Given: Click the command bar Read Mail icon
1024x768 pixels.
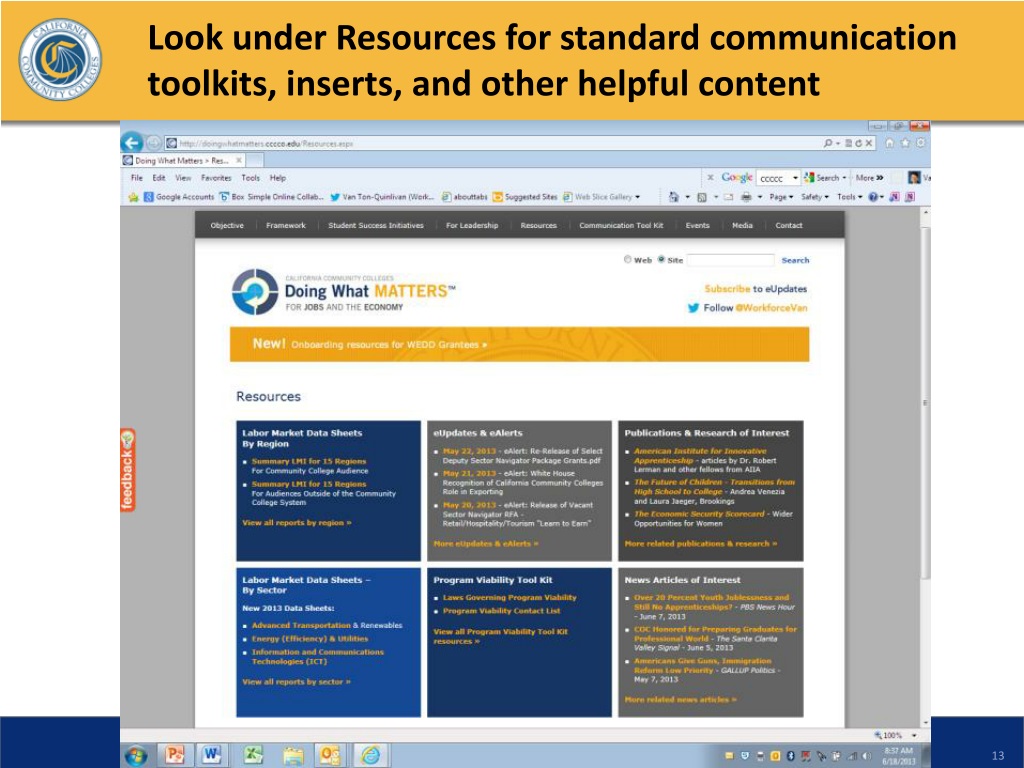Looking at the screenshot, I should [x=728, y=197].
